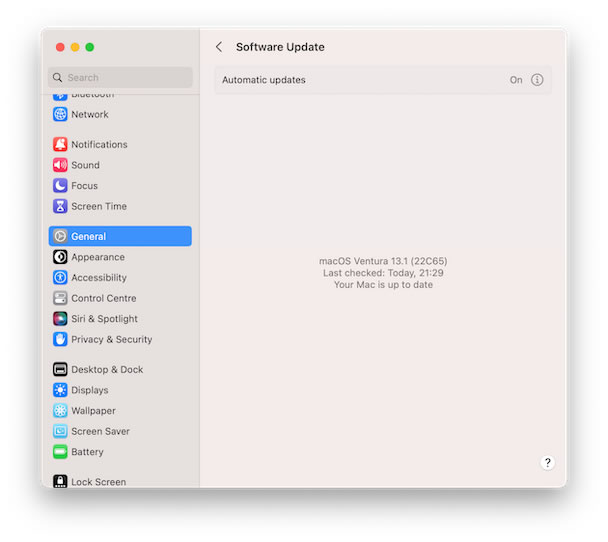Click 'Your Mac is up to date' text
The width and height of the screenshot is (608, 542).
383,285
